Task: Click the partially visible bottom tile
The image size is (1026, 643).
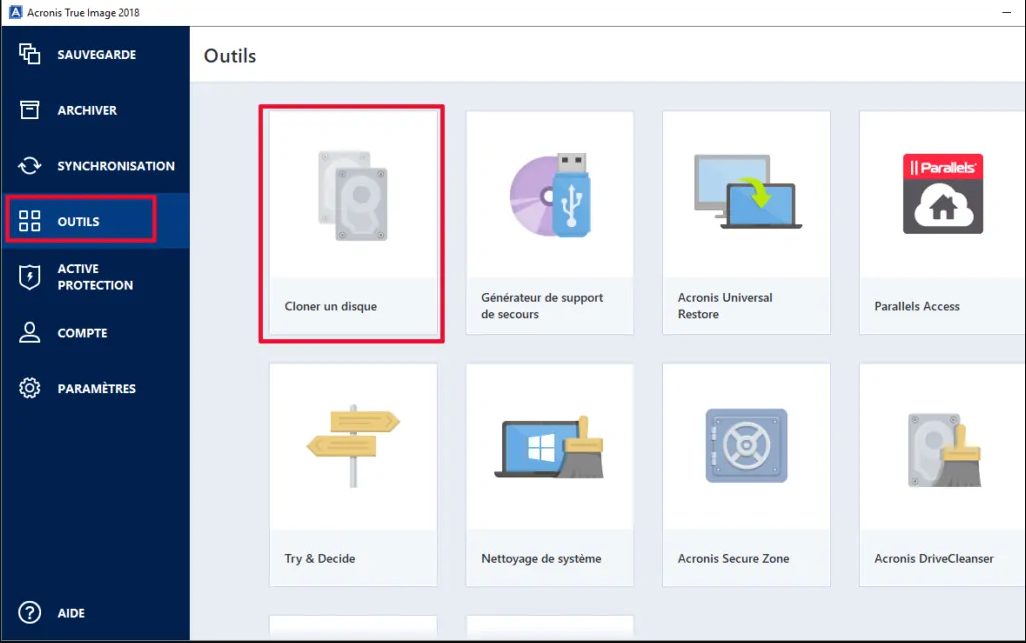Action: tap(352, 632)
